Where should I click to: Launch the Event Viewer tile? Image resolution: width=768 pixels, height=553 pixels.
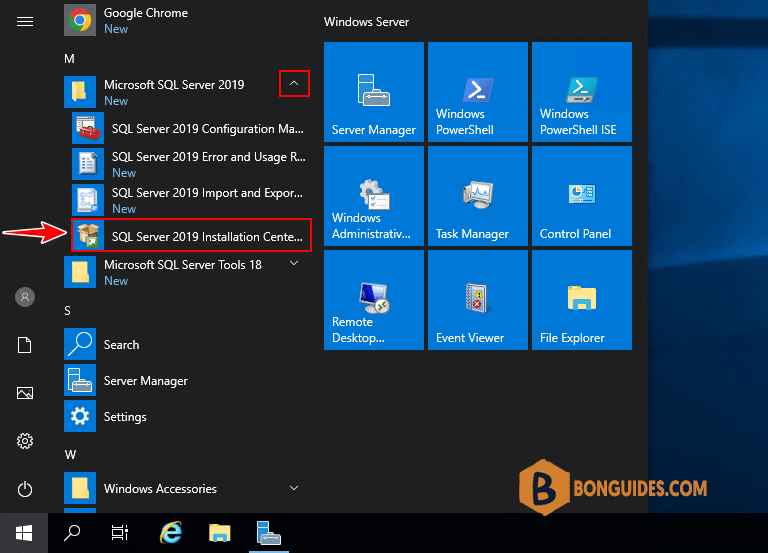(478, 300)
